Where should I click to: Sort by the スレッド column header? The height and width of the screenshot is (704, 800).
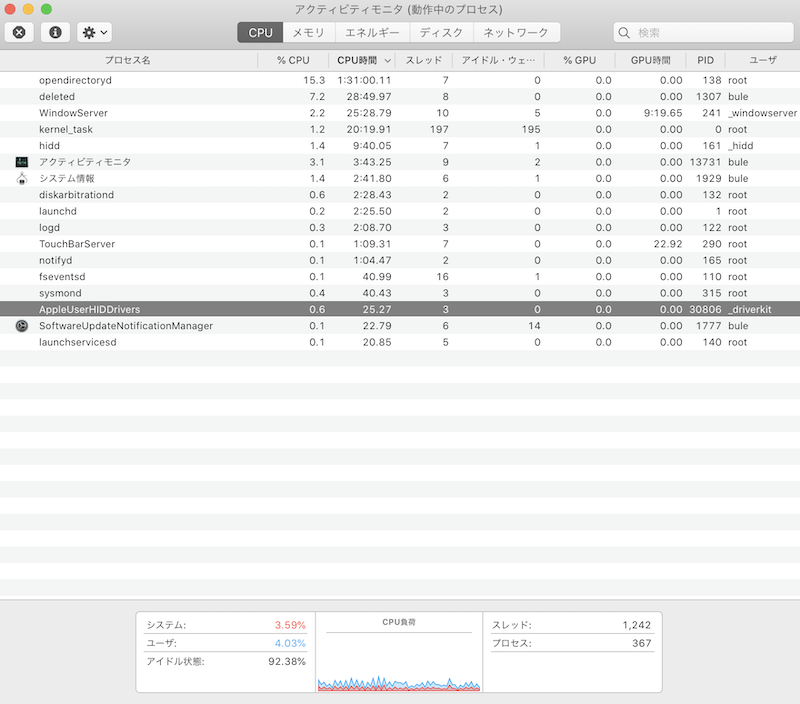[x=423, y=60]
